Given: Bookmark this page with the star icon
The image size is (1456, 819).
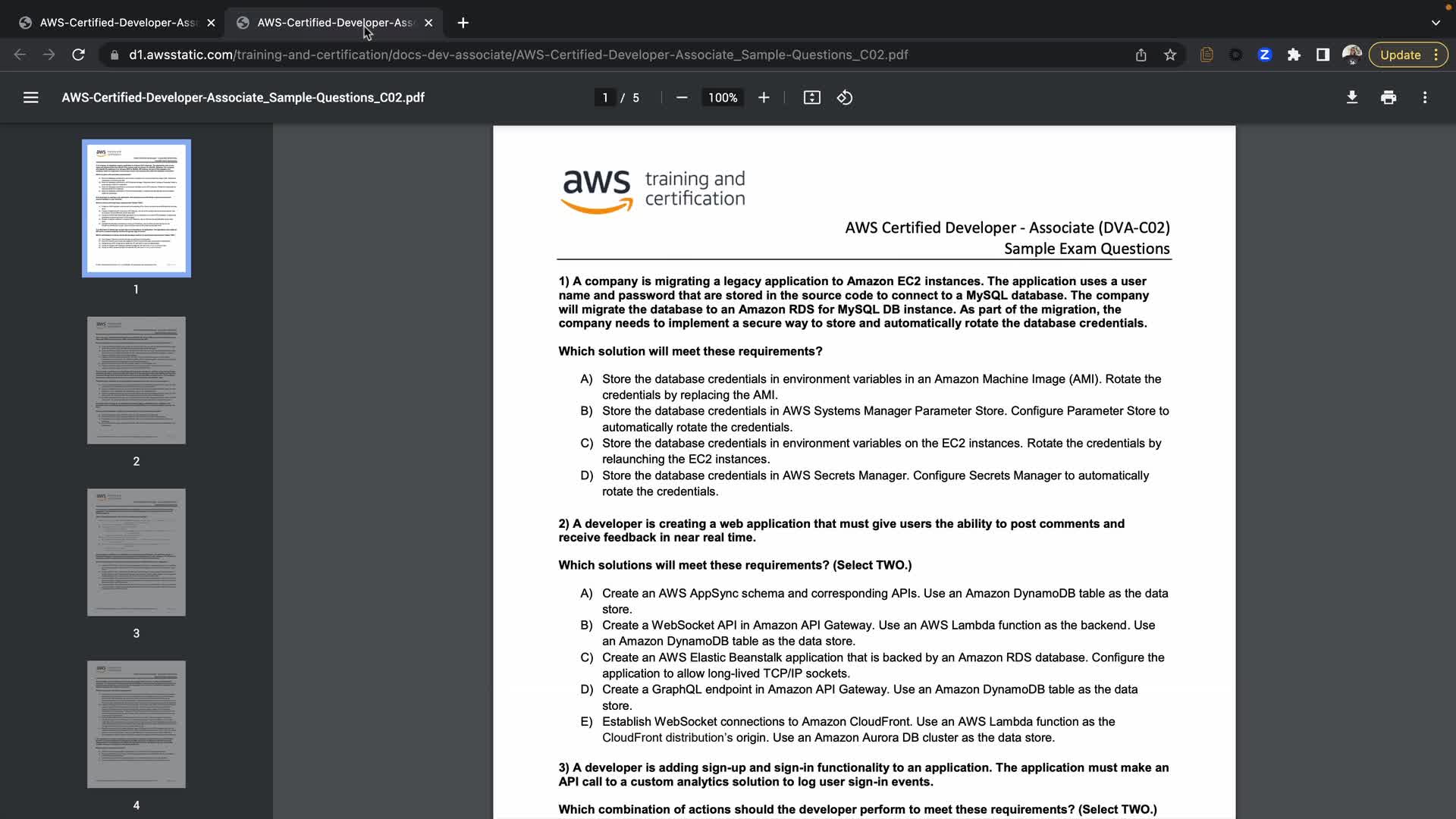Looking at the screenshot, I should tap(1170, 55).
